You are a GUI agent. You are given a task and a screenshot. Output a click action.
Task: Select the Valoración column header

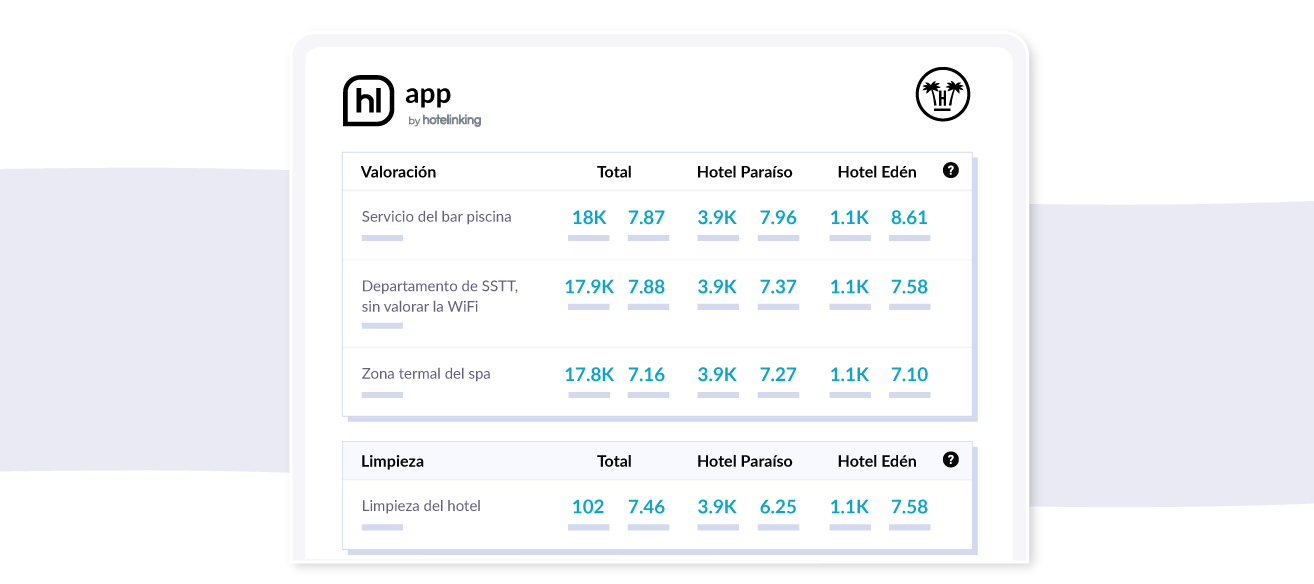point(398,172)
